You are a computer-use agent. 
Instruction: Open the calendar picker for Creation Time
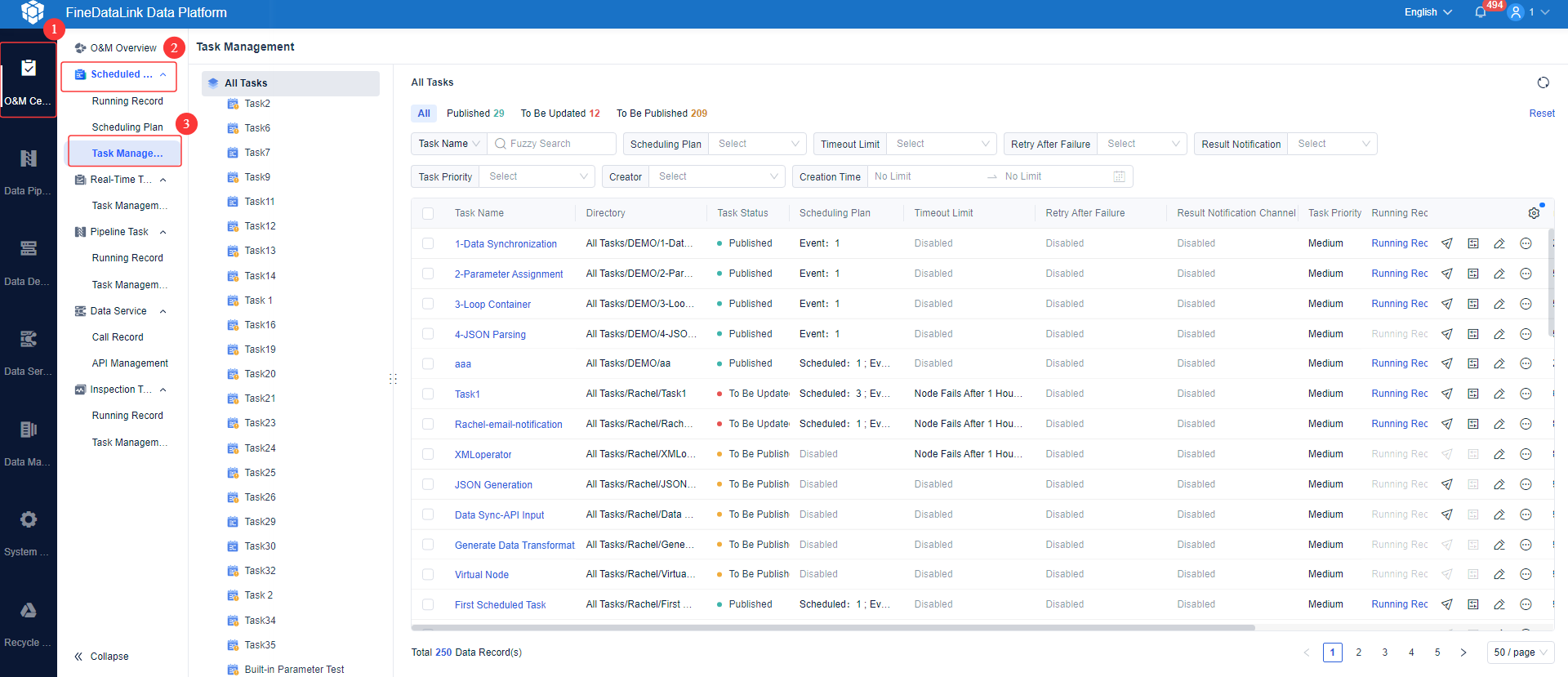(x=1119, y=176)
